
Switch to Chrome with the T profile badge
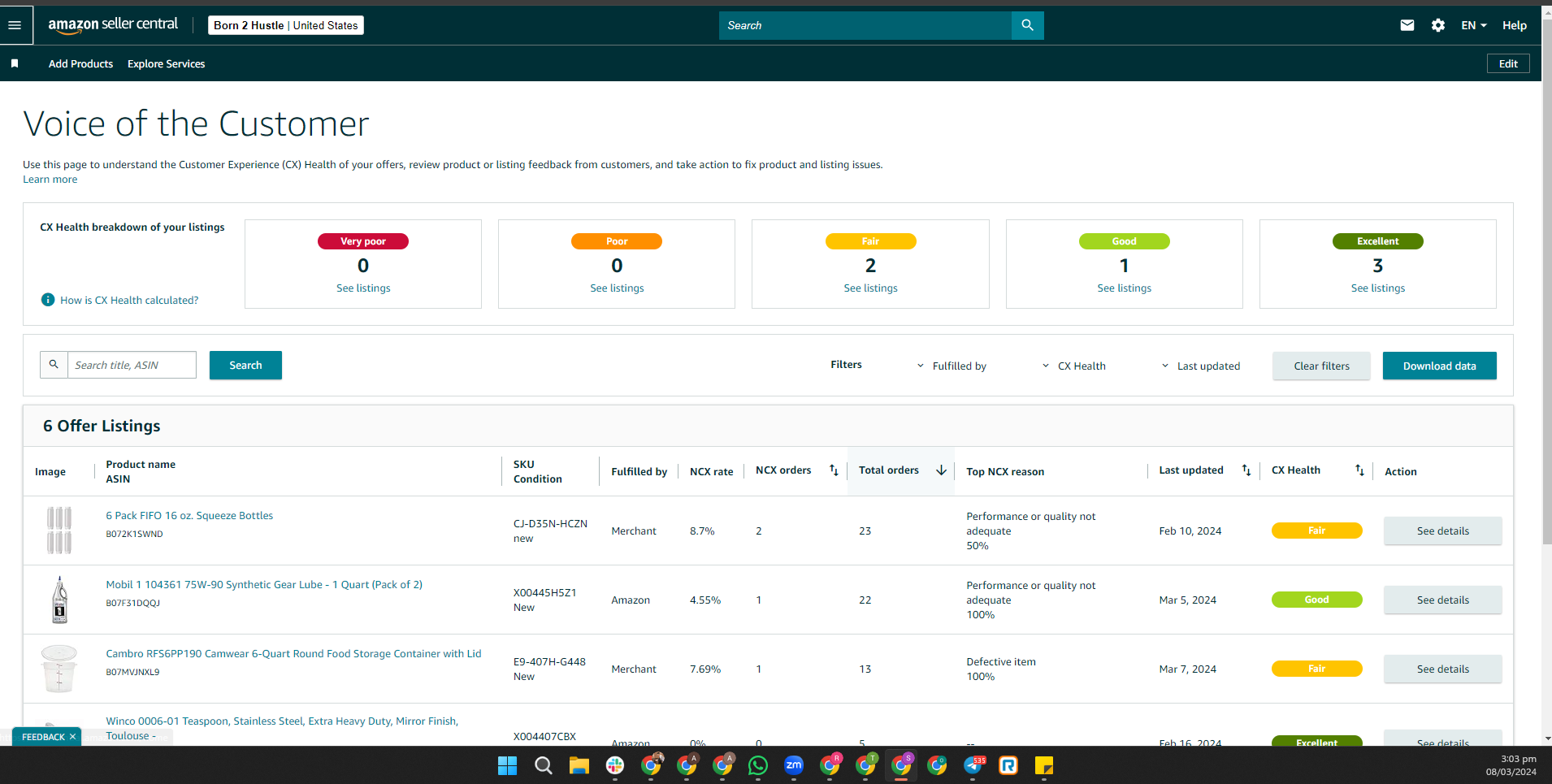[865, 765]
